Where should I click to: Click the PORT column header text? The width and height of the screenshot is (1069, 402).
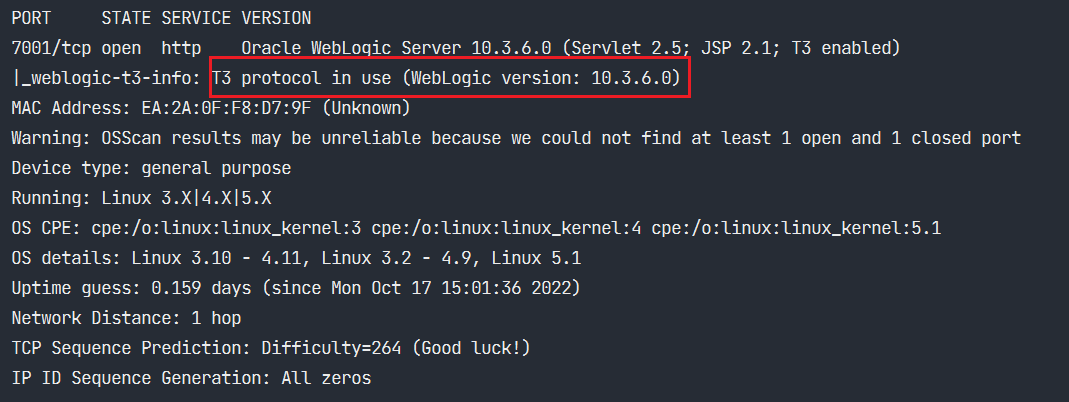click(x=31, y=18)
